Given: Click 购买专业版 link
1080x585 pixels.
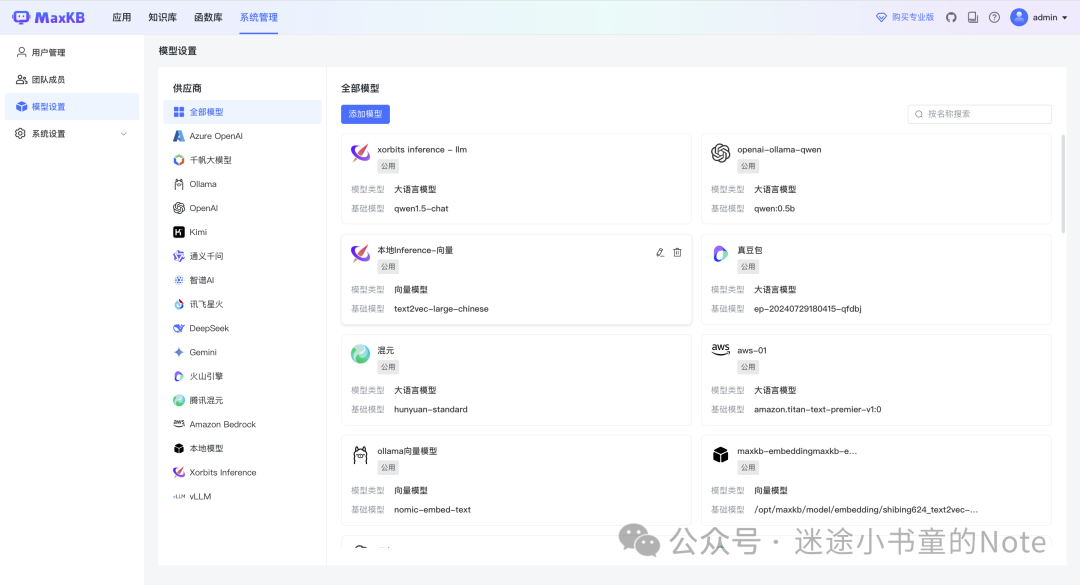Looking at the screenshot, I should (905, 17).
